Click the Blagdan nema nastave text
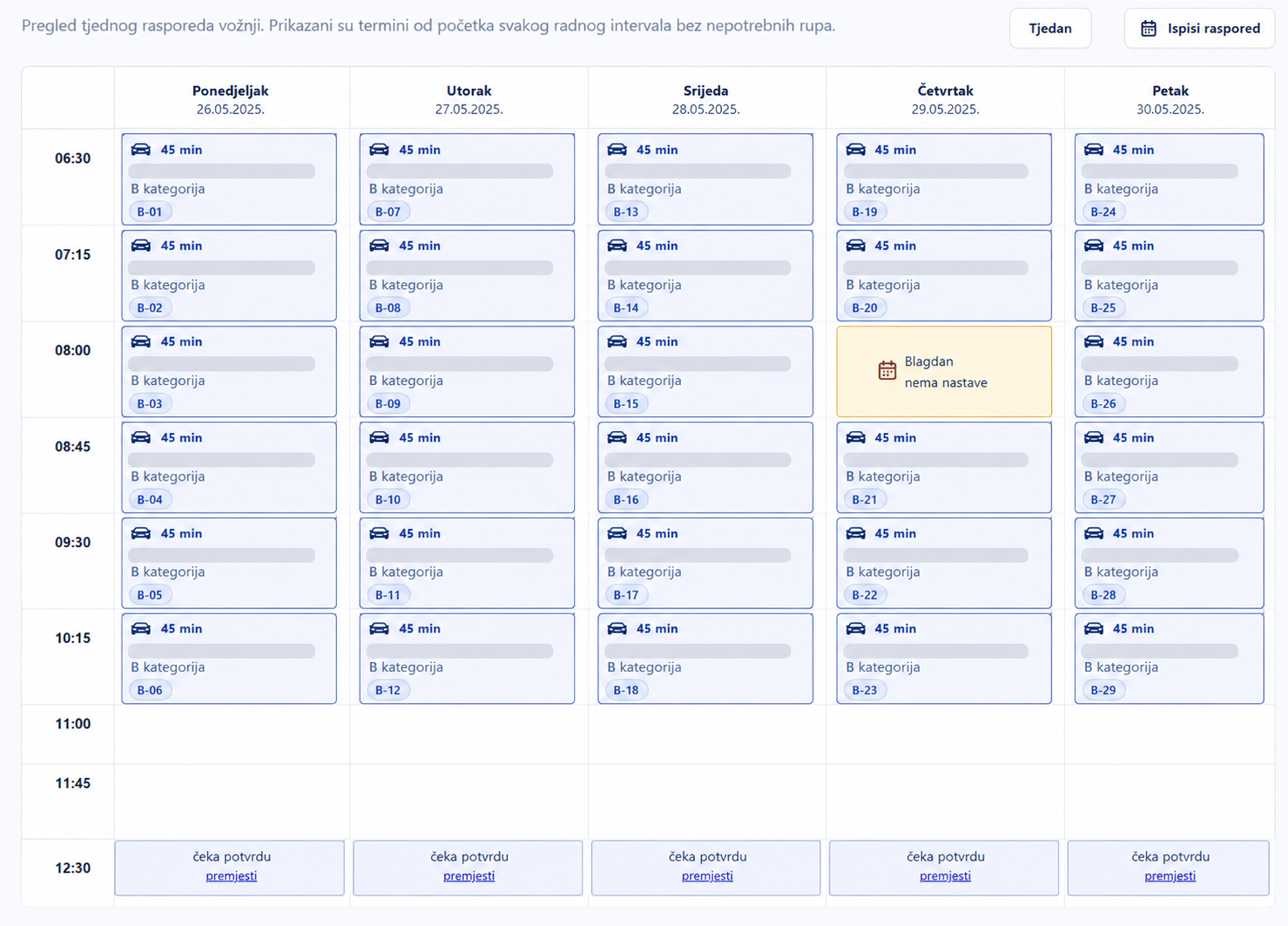1288x926 pixels. point(946,372)
